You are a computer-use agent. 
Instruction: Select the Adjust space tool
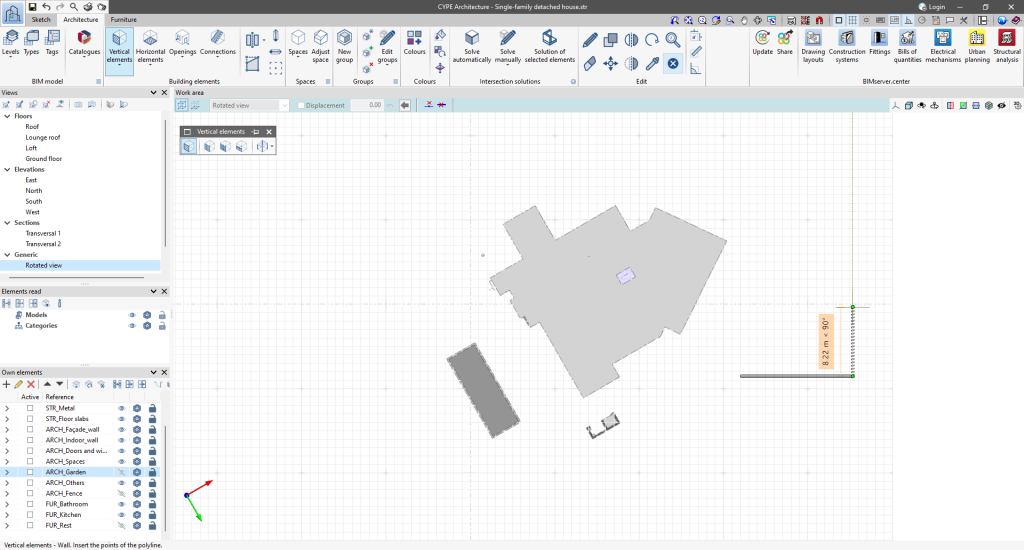tap(320, 43)
